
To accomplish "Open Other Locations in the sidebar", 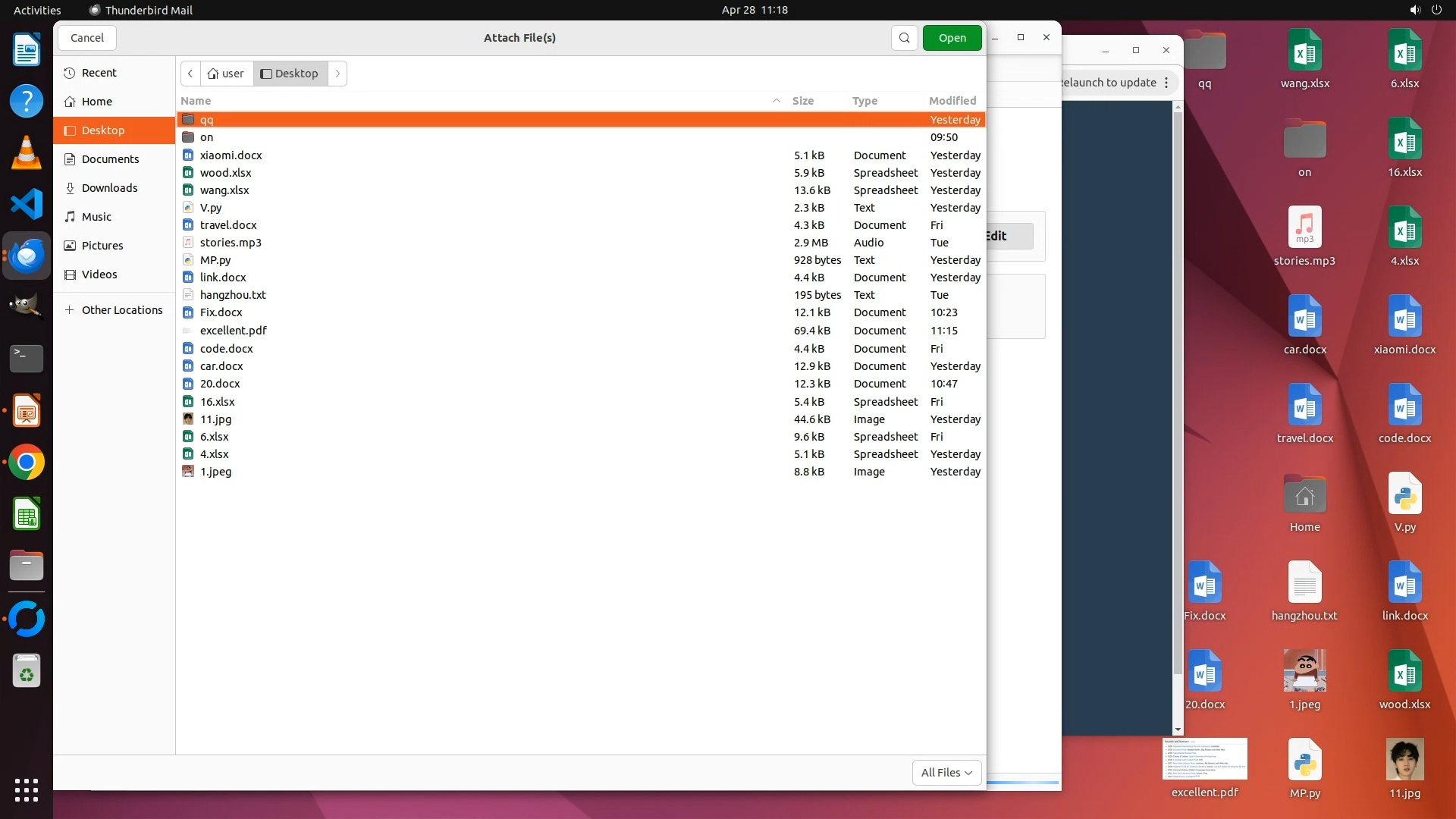I will point(121,310).
